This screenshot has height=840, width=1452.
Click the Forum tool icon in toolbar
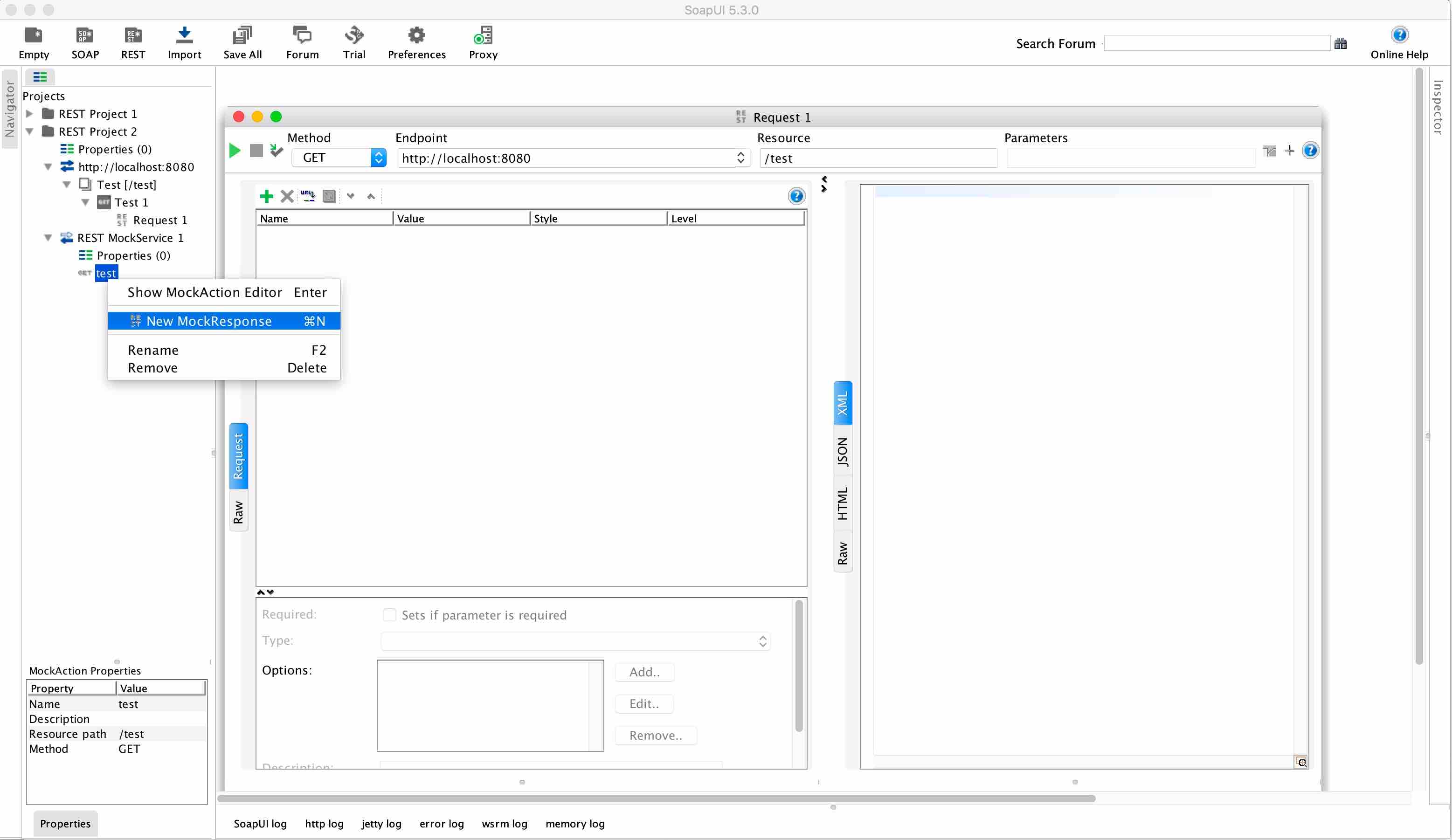(x=302, y=42)
